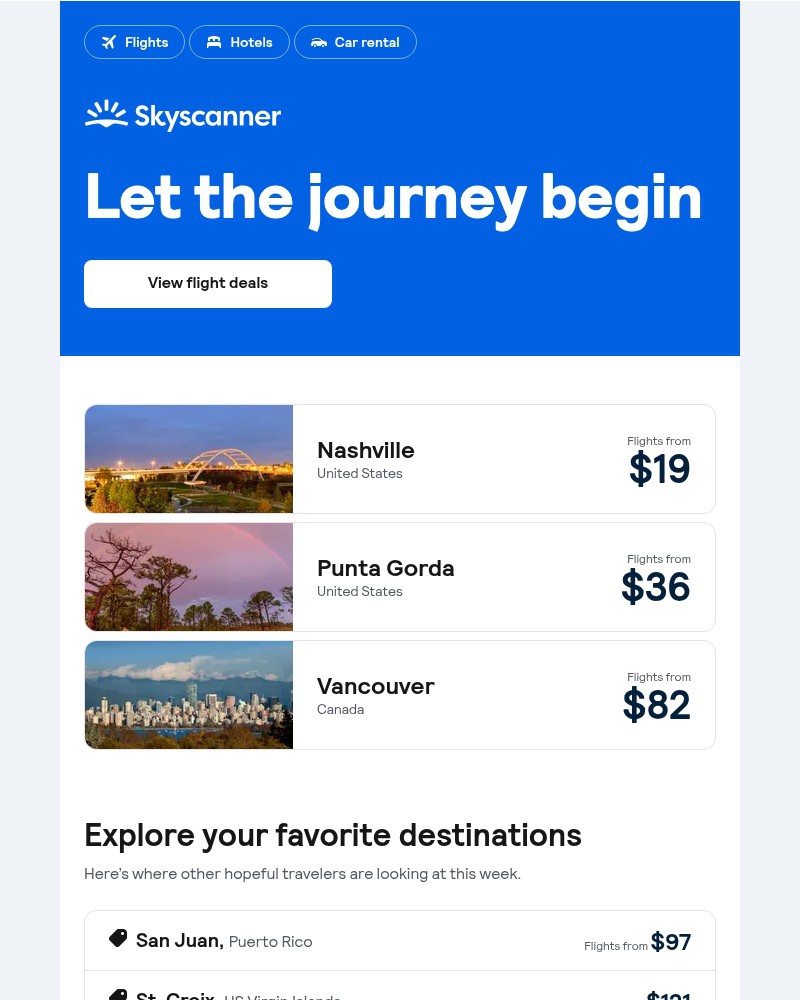
Task: Click the $19 Nashville flight price
Action: click(x=660, y=469)
